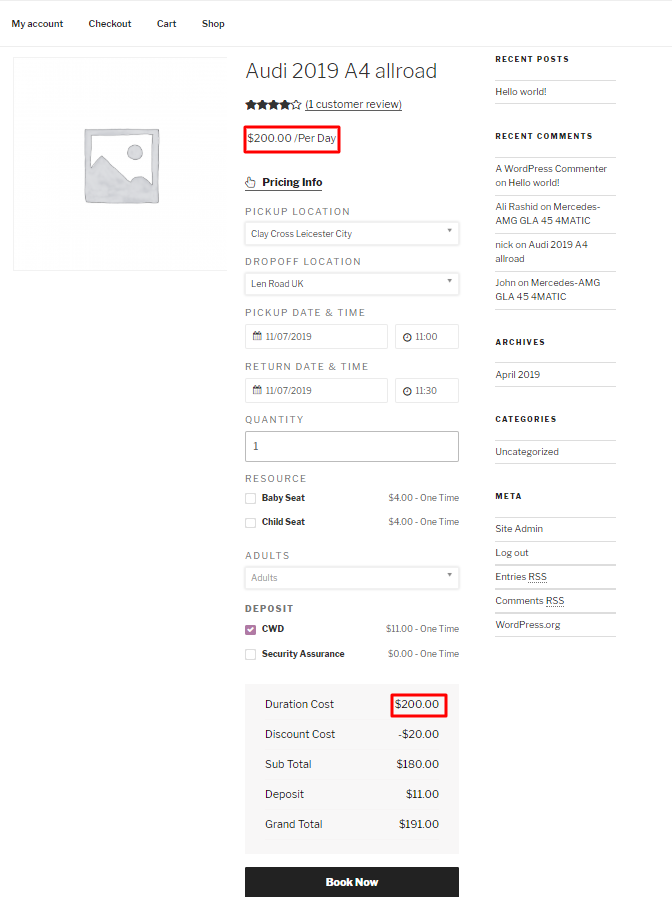Viewport: 672px width, 897px height.
Task: Open the A WordPress Commenter link
Action: pyautogui.click(x=551, y=168)
